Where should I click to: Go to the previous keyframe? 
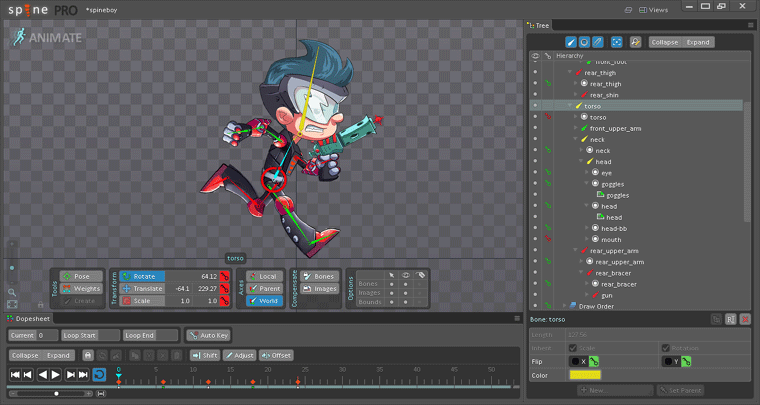[x=28, y=374]
